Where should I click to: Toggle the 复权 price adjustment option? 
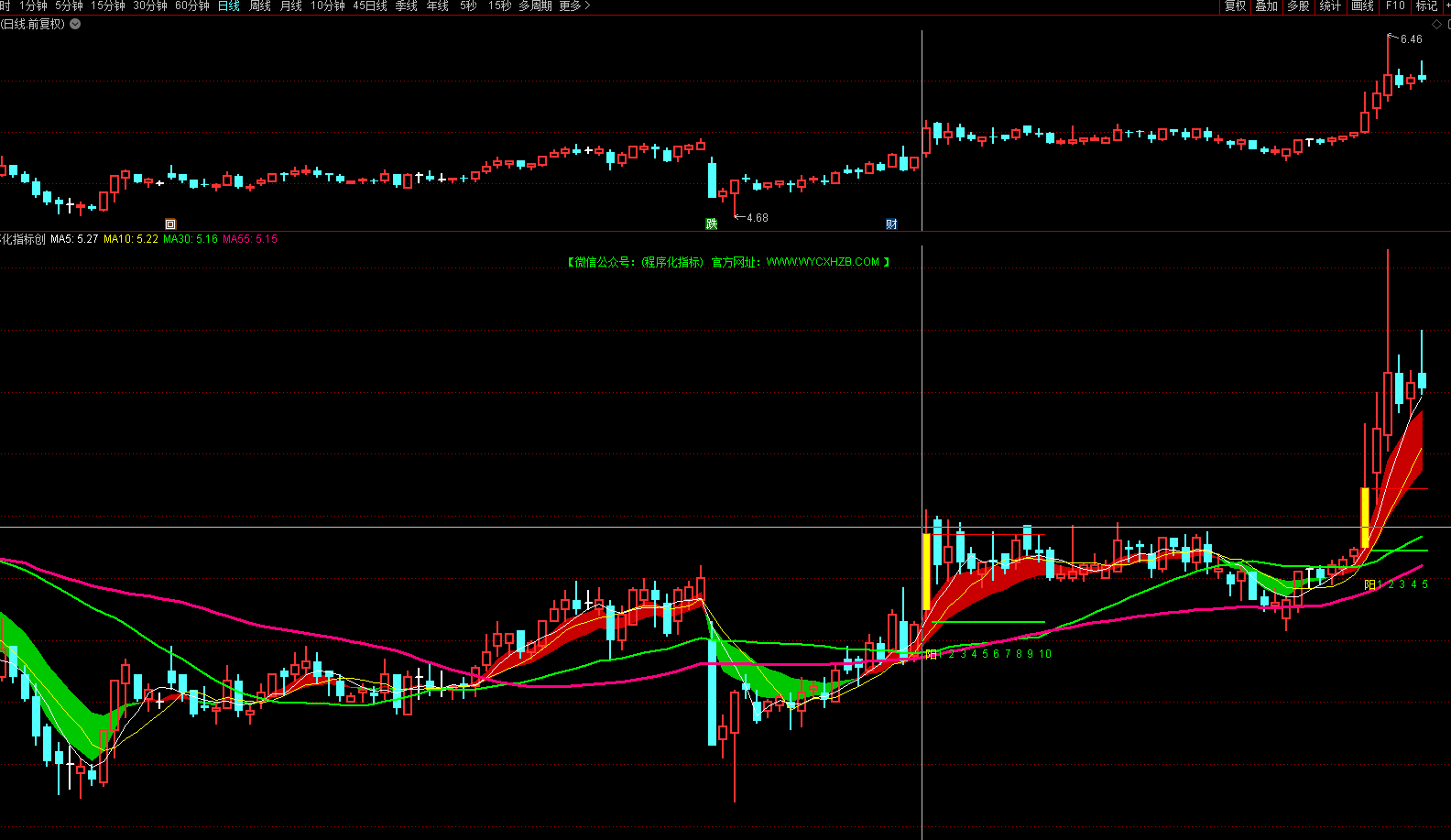click(x=1235, y=6)
